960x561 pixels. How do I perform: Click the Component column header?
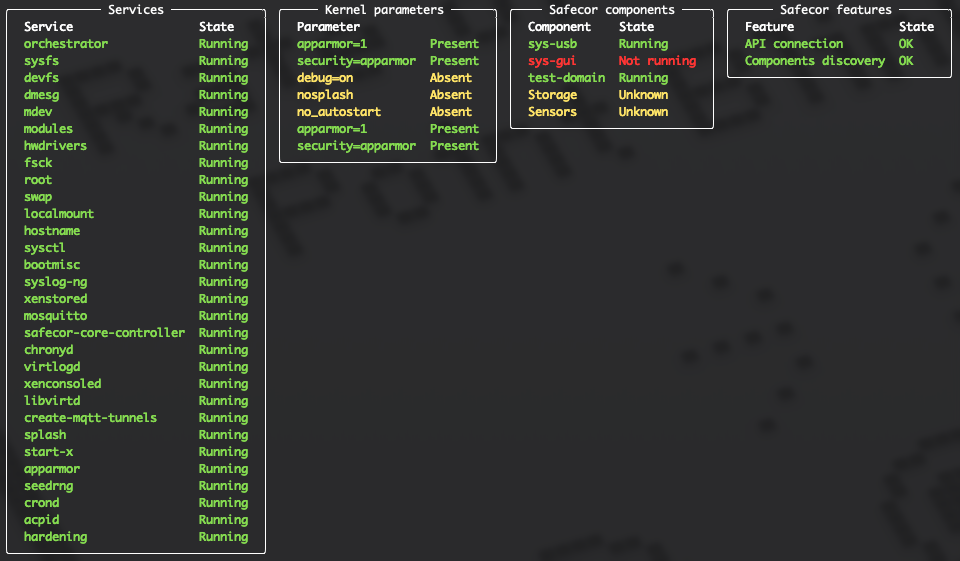coord(559,27)
